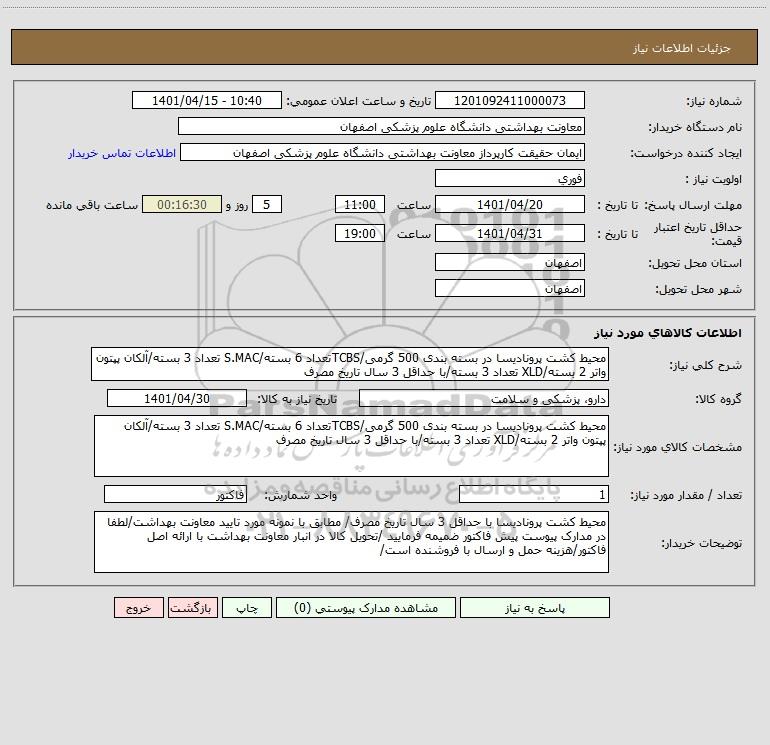Click price validity date 1401/04/31

(510, 233)
